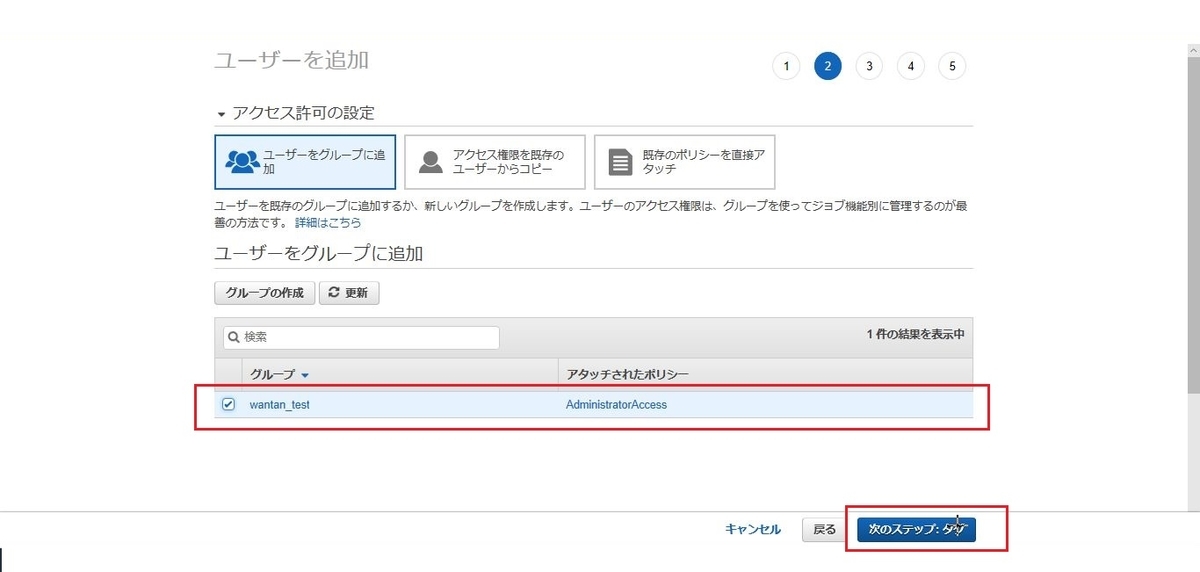Focus the 検索 group search field
Screen dimensions: 1200x572
pyautogui.click(x=361, y=337)
